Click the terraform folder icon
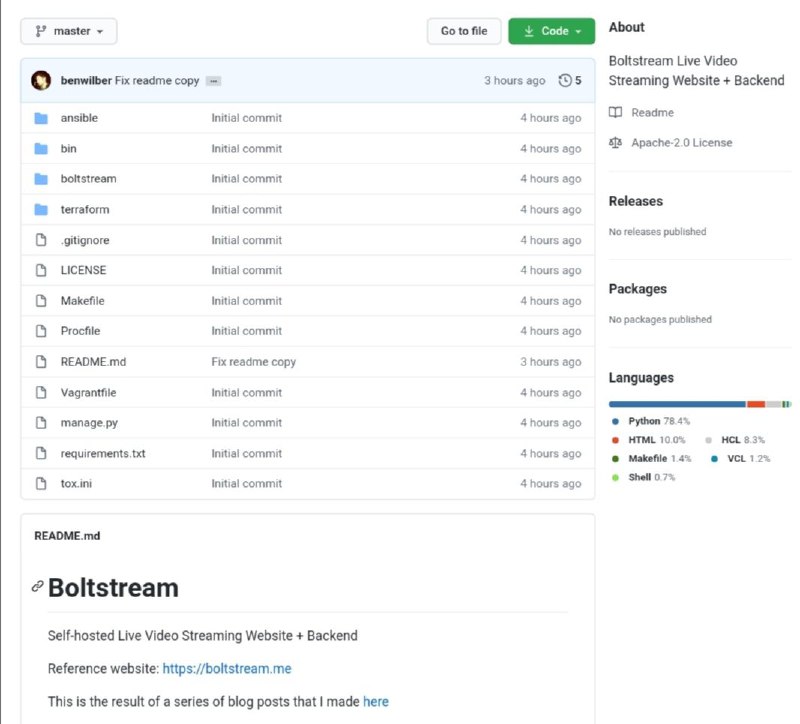Image resolution: width=800 pixels, height=724 pixels. click(41, 210)
